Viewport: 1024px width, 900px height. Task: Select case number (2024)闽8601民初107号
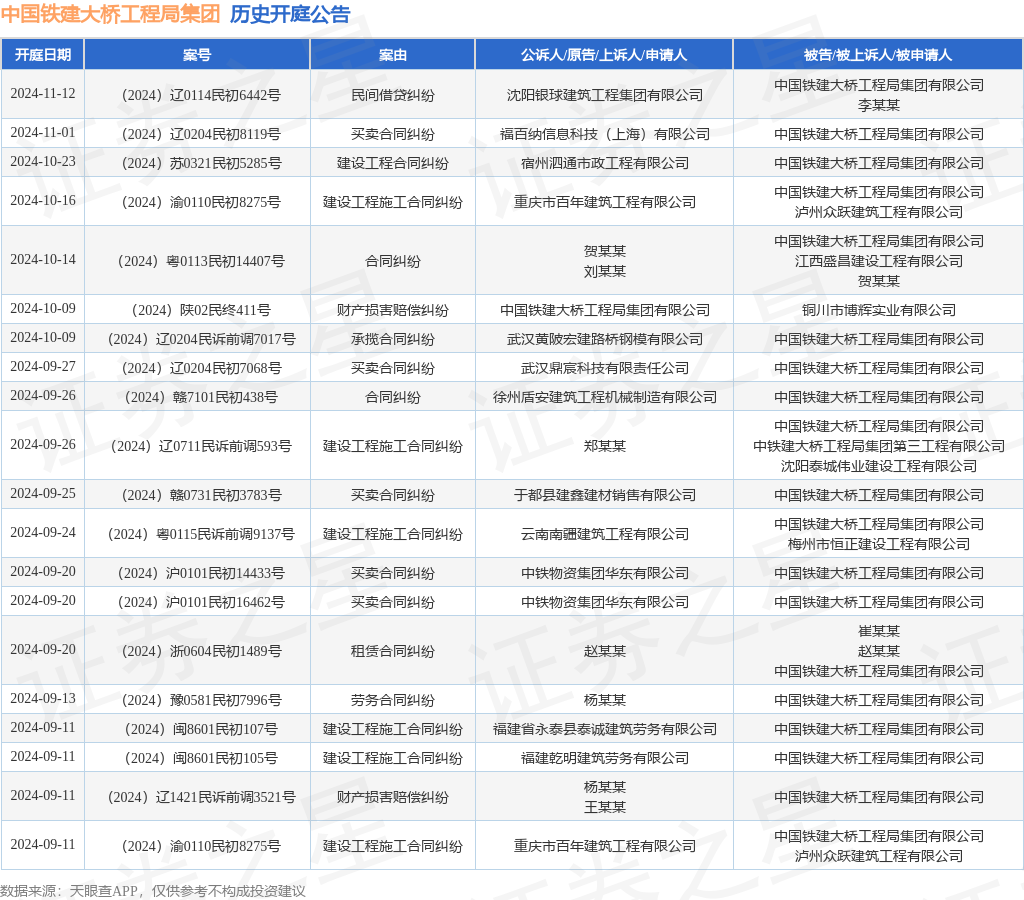(201, 729)
